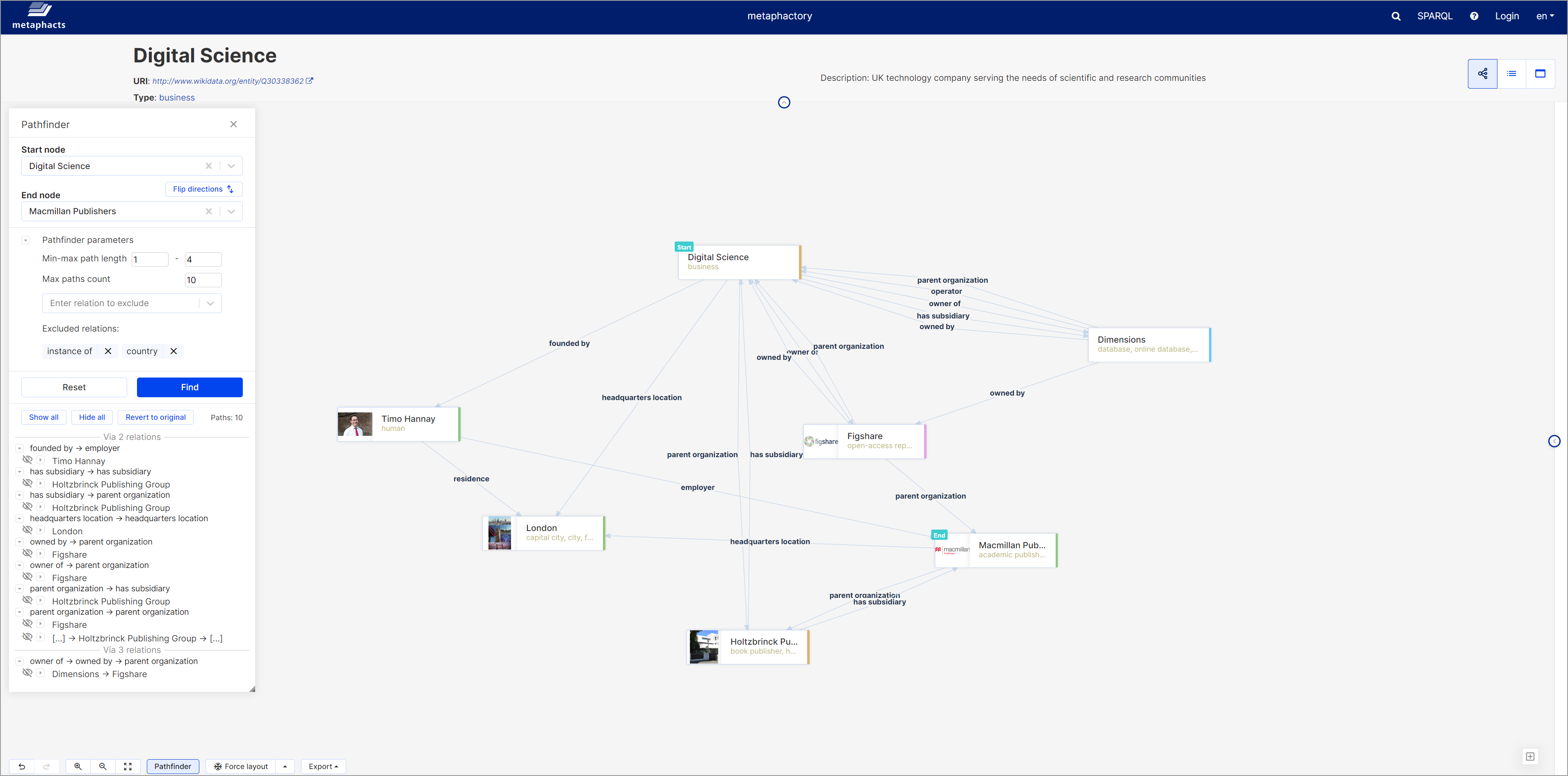This screenshot has width=1568, height=776.
Task: Toggle visibility of the London path
Action: coord(27,530)
